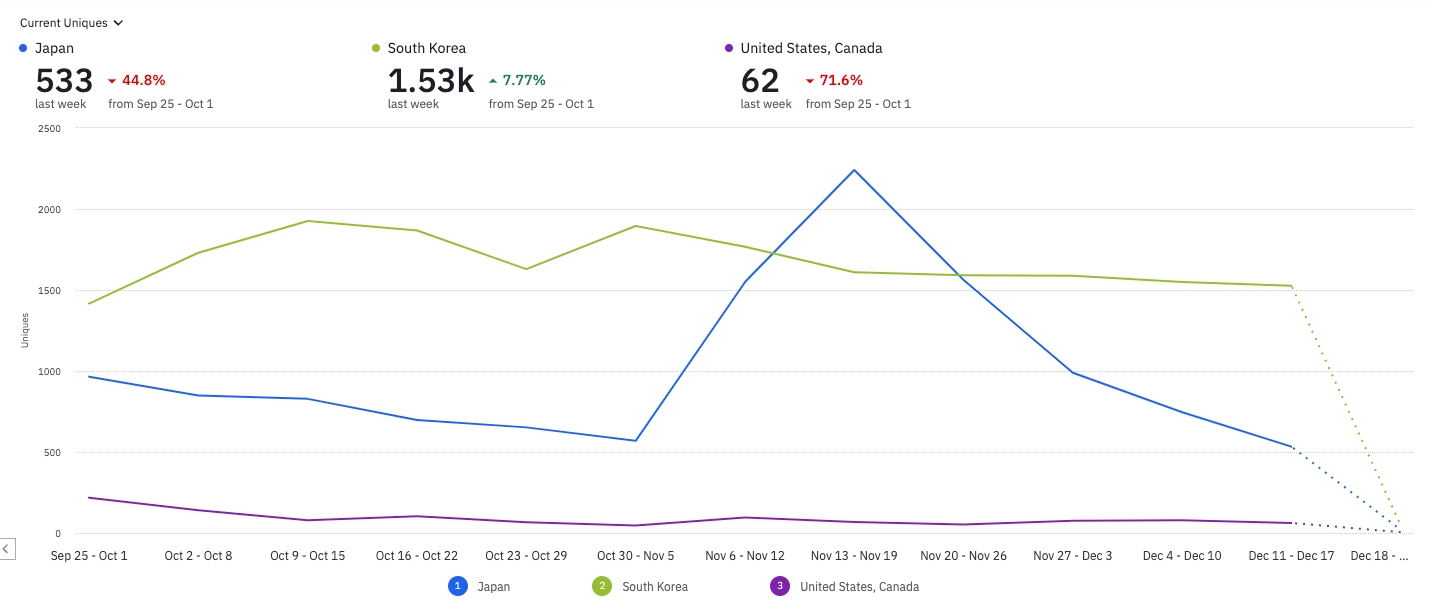Click the Japan line peak above 2000

(x=854, y=170)
